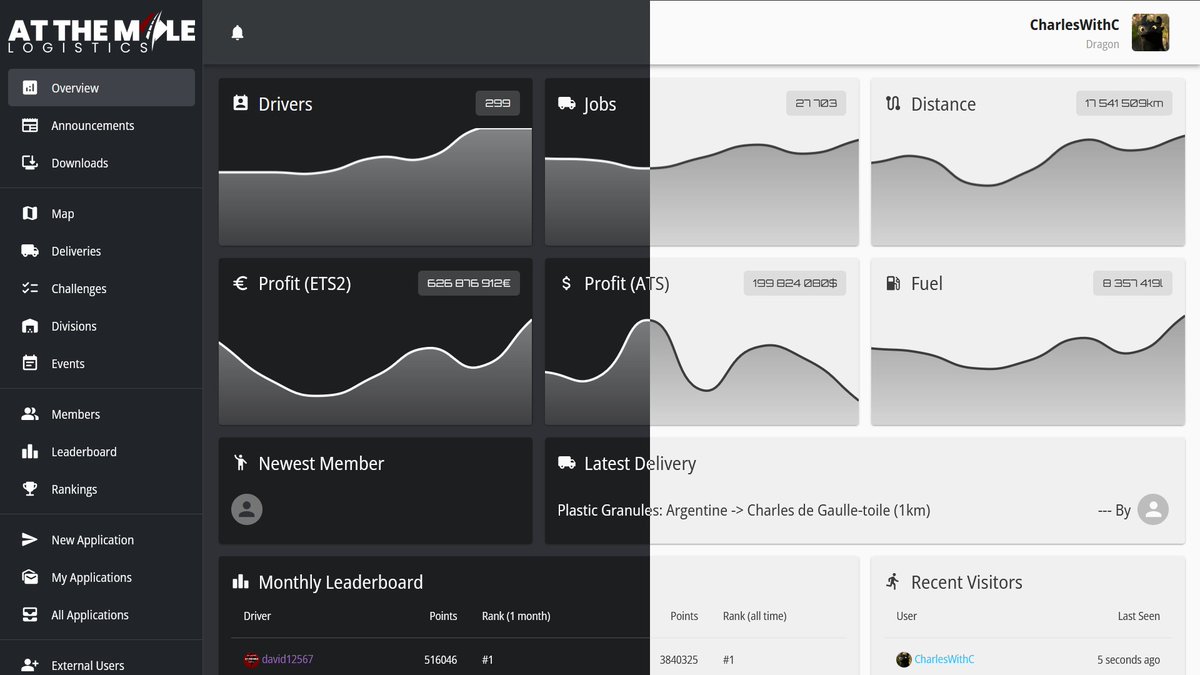Image resolution: width=1200 pixels, height=675 pixels.
Task: Click the Drivers count 299 badge
Action: point(498,103)
